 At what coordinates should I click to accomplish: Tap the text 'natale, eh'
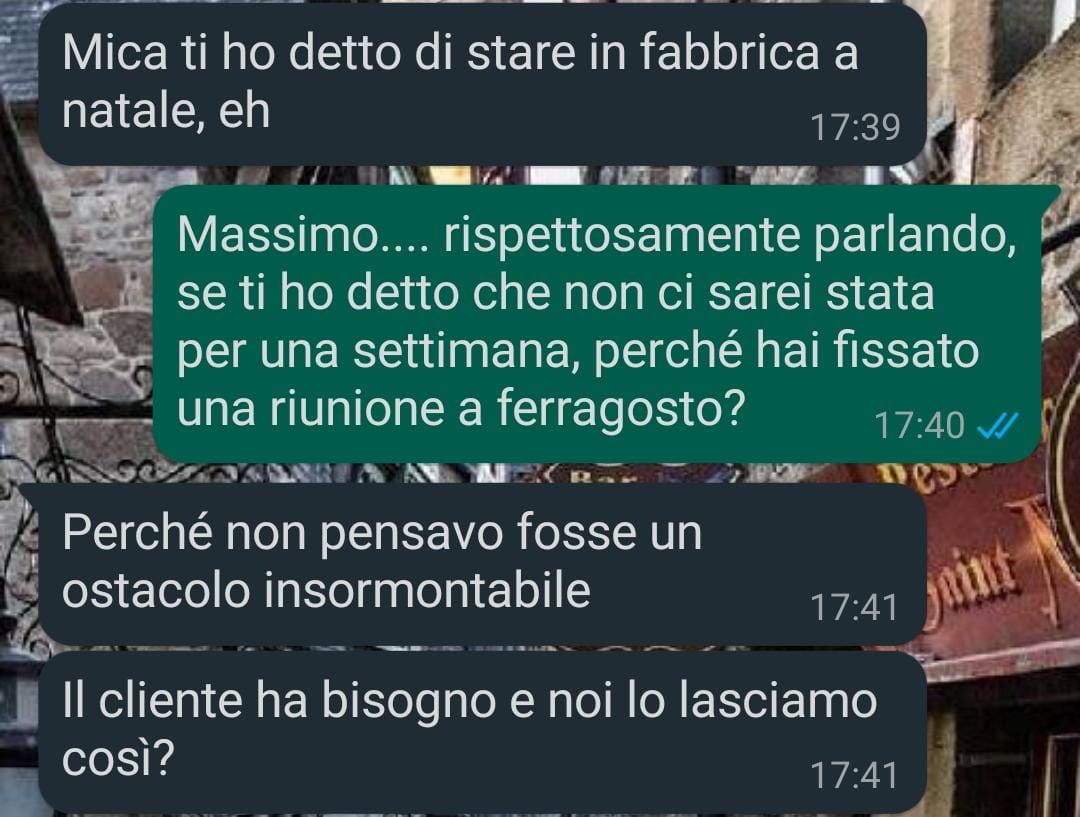tap(166, 110)
